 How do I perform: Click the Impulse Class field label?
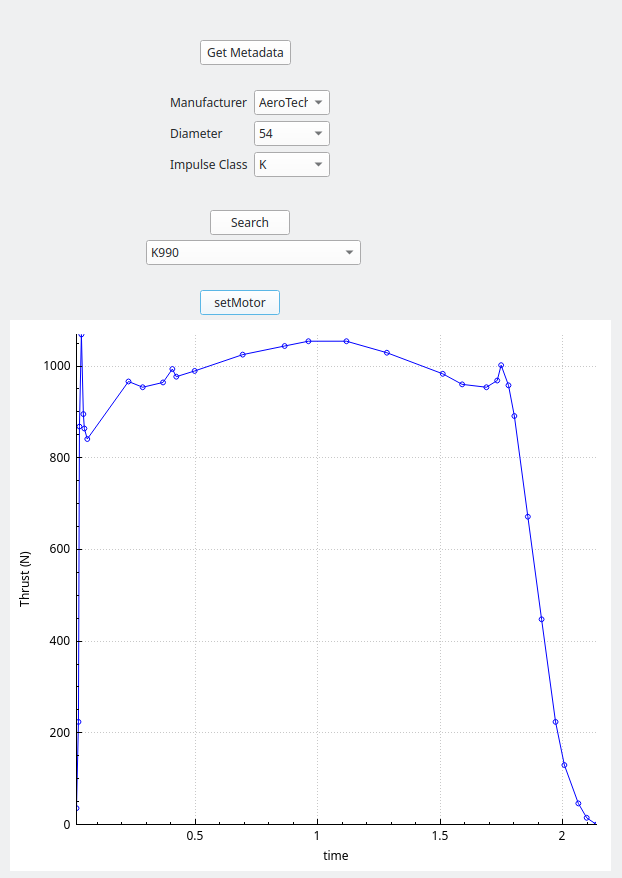(208, 165)
